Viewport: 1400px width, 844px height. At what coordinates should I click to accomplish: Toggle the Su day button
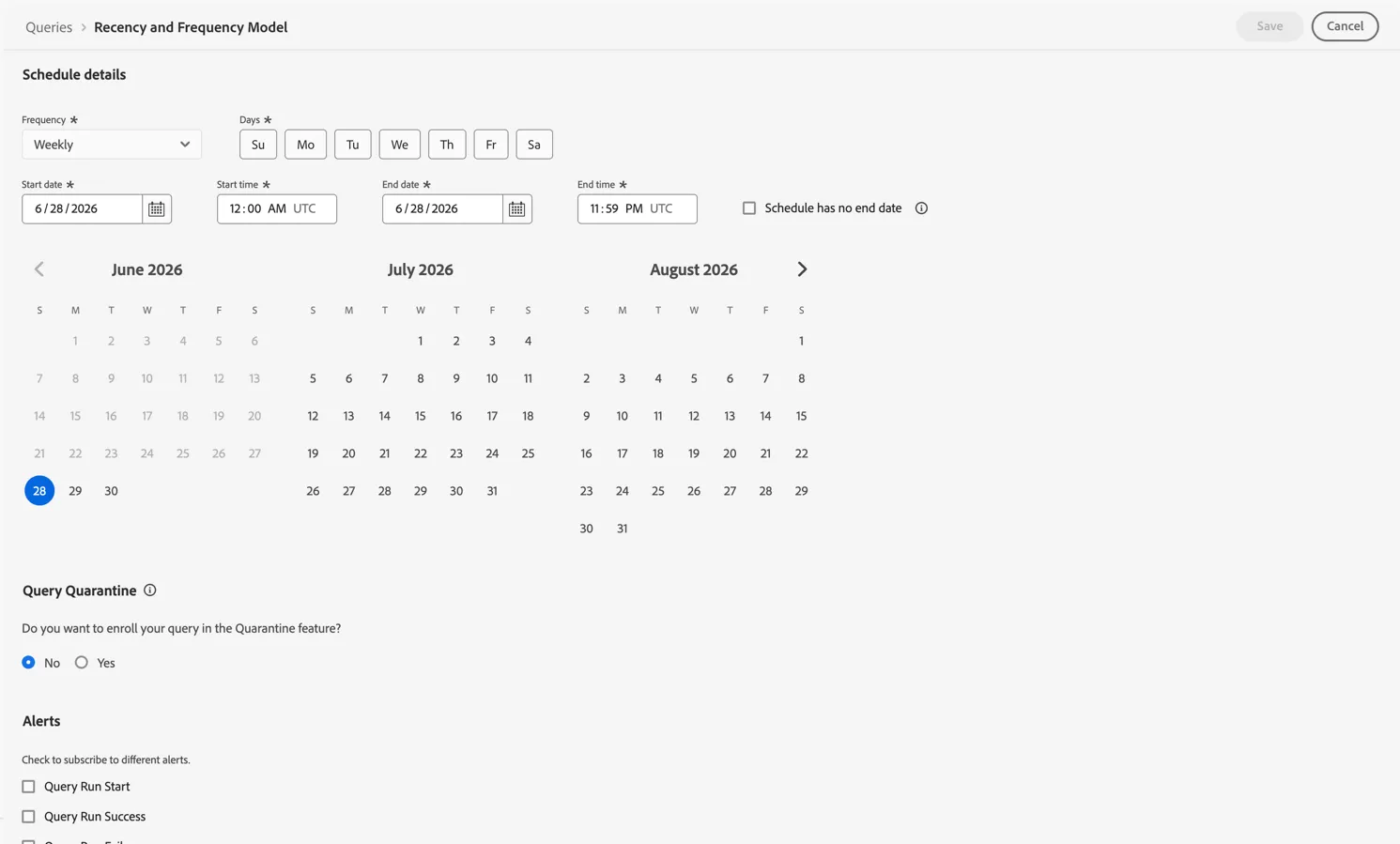pyautogui.click(x=258, y=145)
